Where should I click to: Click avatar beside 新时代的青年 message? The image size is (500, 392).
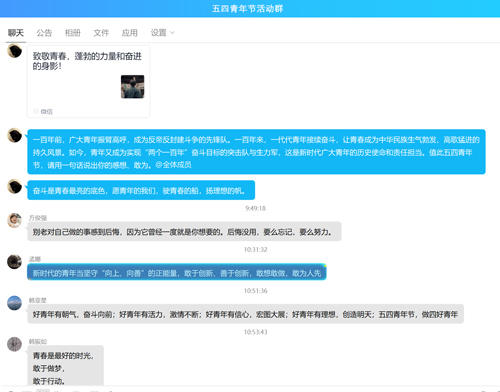point(14,262)
